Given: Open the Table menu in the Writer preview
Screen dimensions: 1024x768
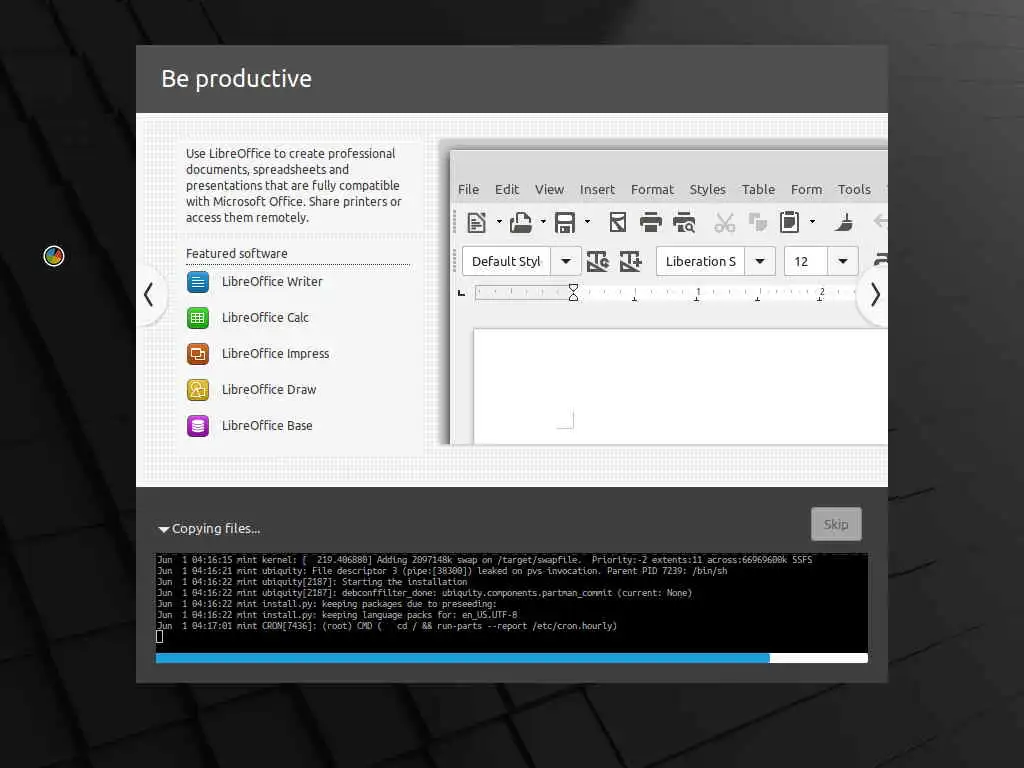Looking at the screenshot, I should pos(758,189).
